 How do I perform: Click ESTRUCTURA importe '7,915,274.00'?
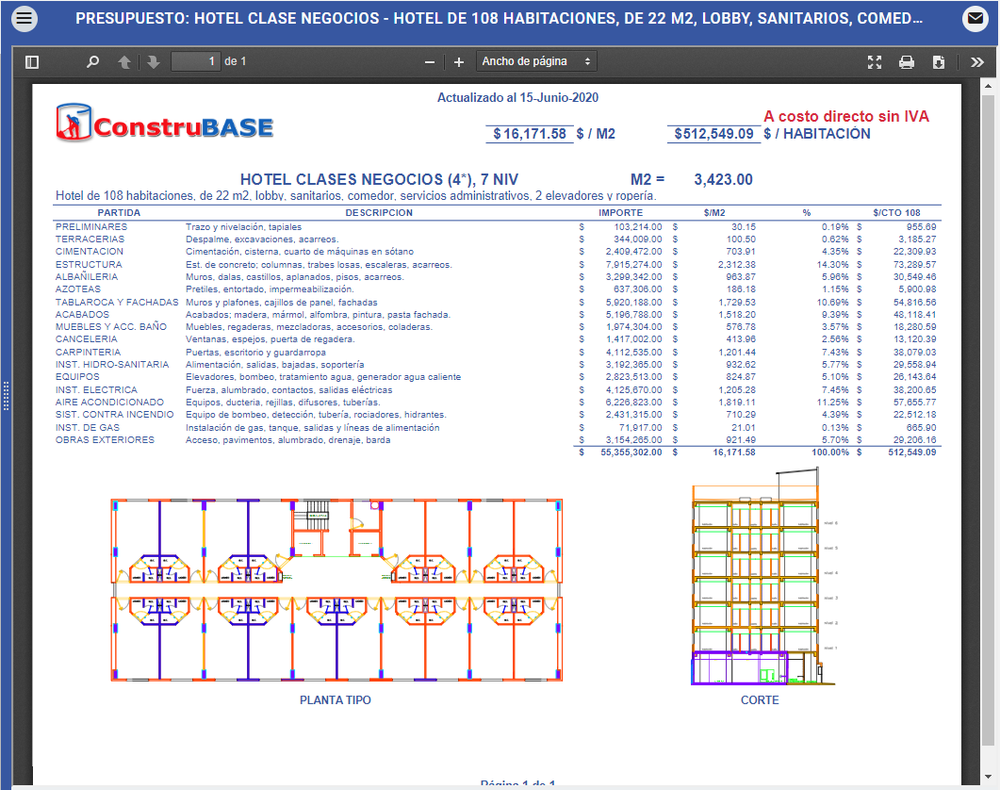click(x=634, y=265)
